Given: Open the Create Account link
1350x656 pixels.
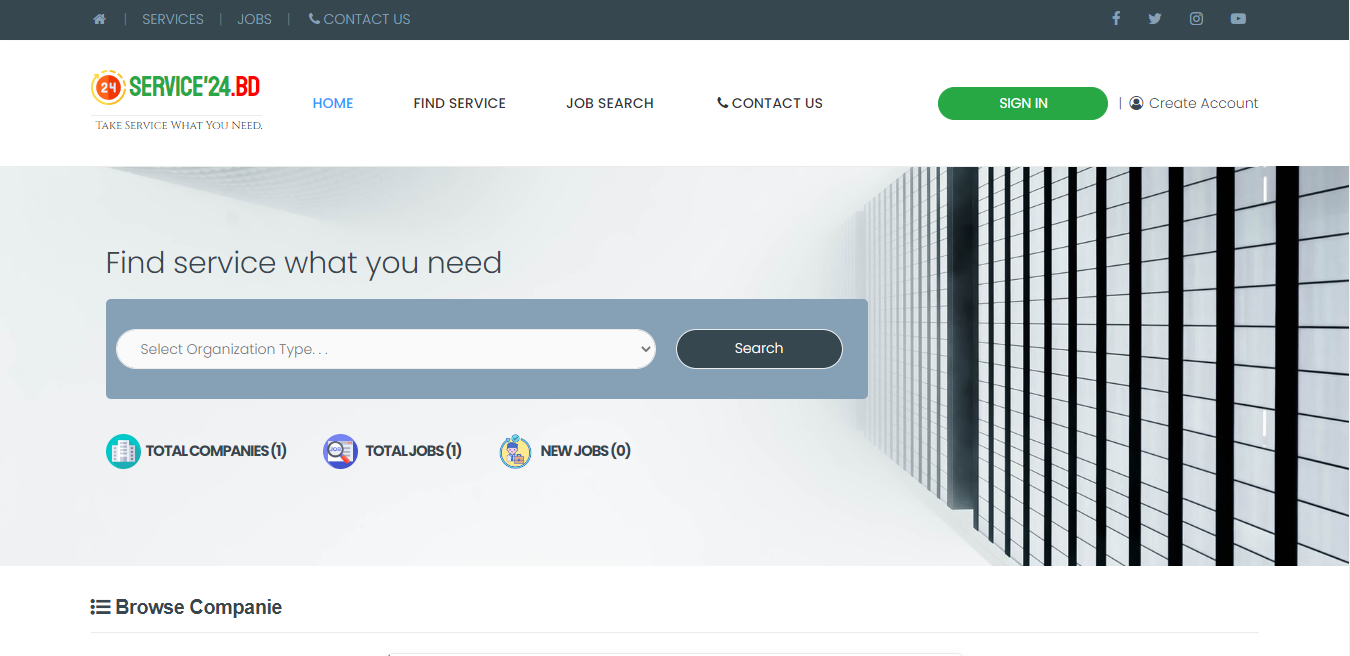Looking at the screenshot, I should (1194, 103).
